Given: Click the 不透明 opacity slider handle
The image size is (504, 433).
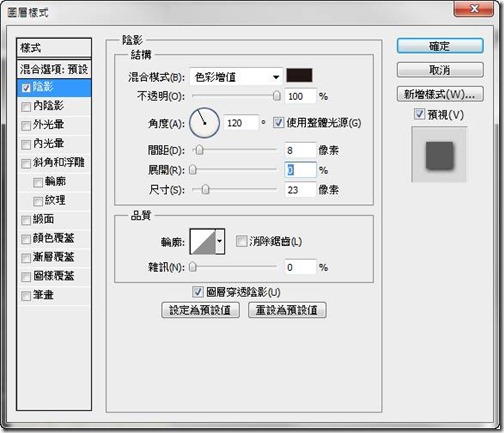Looking at the screenshot, I should point(277,96).
